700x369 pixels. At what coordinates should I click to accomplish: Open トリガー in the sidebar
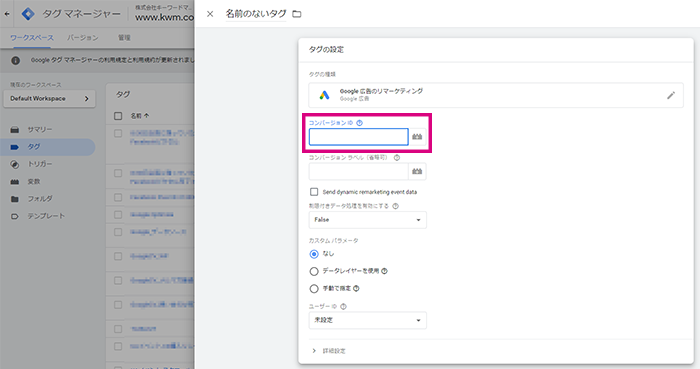coord(40,164)
